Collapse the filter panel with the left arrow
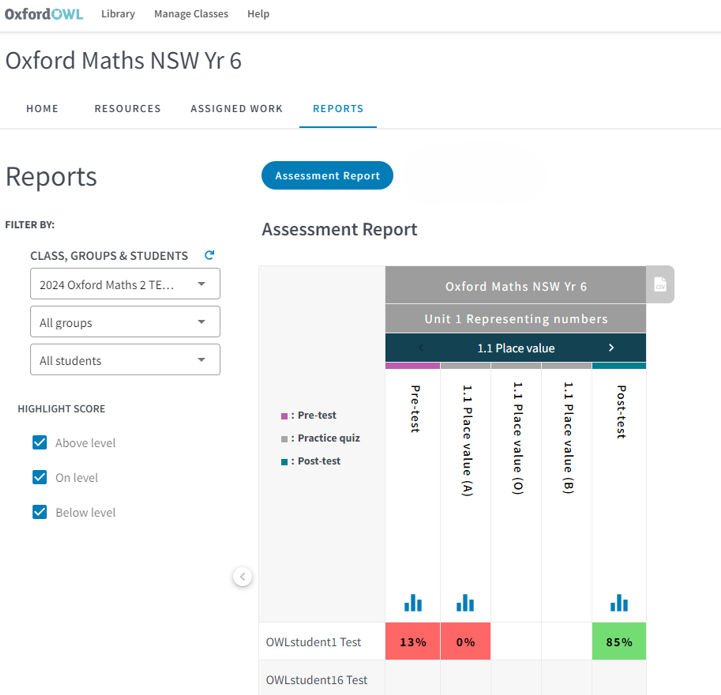The height and width of the screenshot is (695, 721). click(243, 576)
